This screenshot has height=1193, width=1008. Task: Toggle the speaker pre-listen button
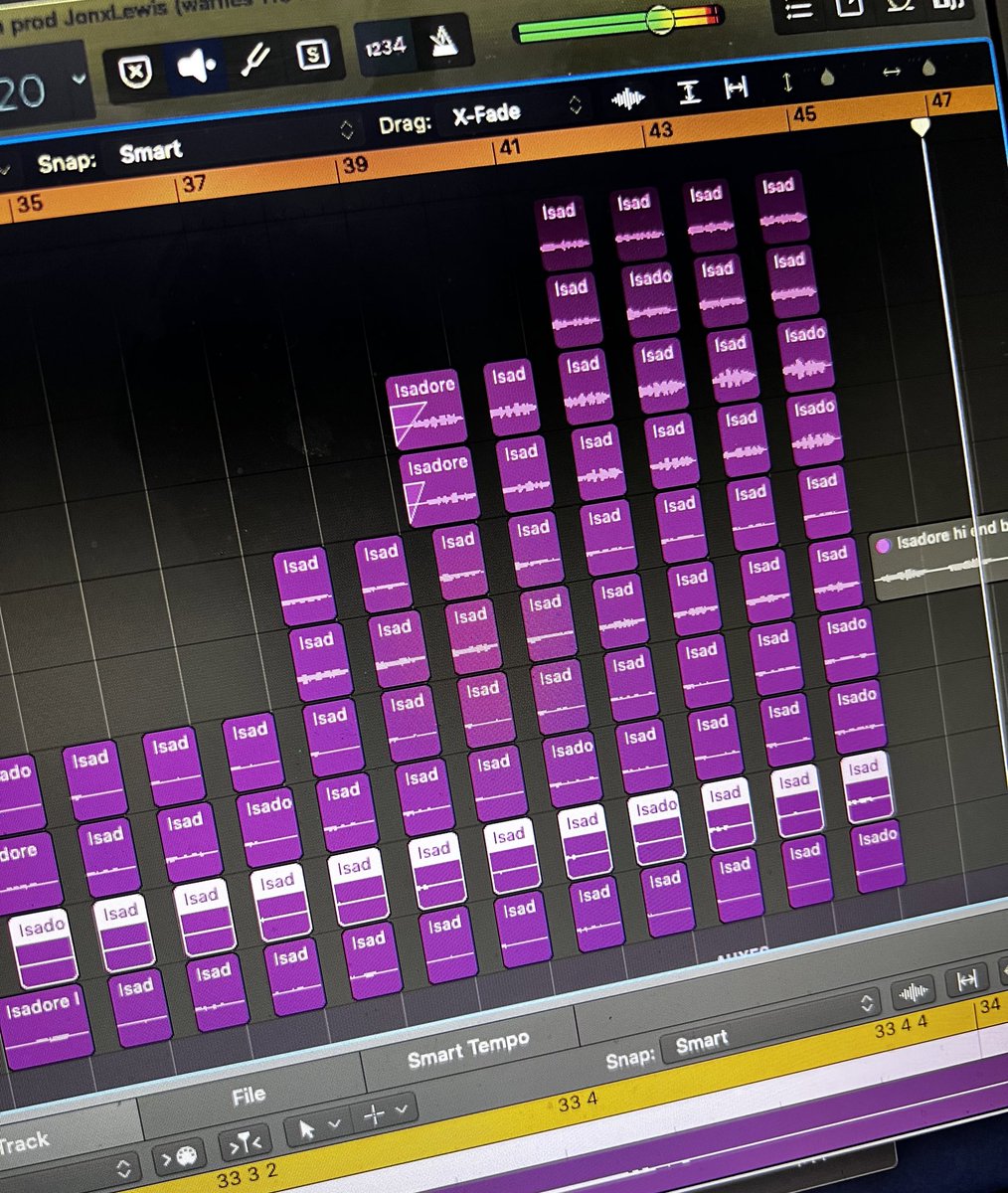click(196, 68)
